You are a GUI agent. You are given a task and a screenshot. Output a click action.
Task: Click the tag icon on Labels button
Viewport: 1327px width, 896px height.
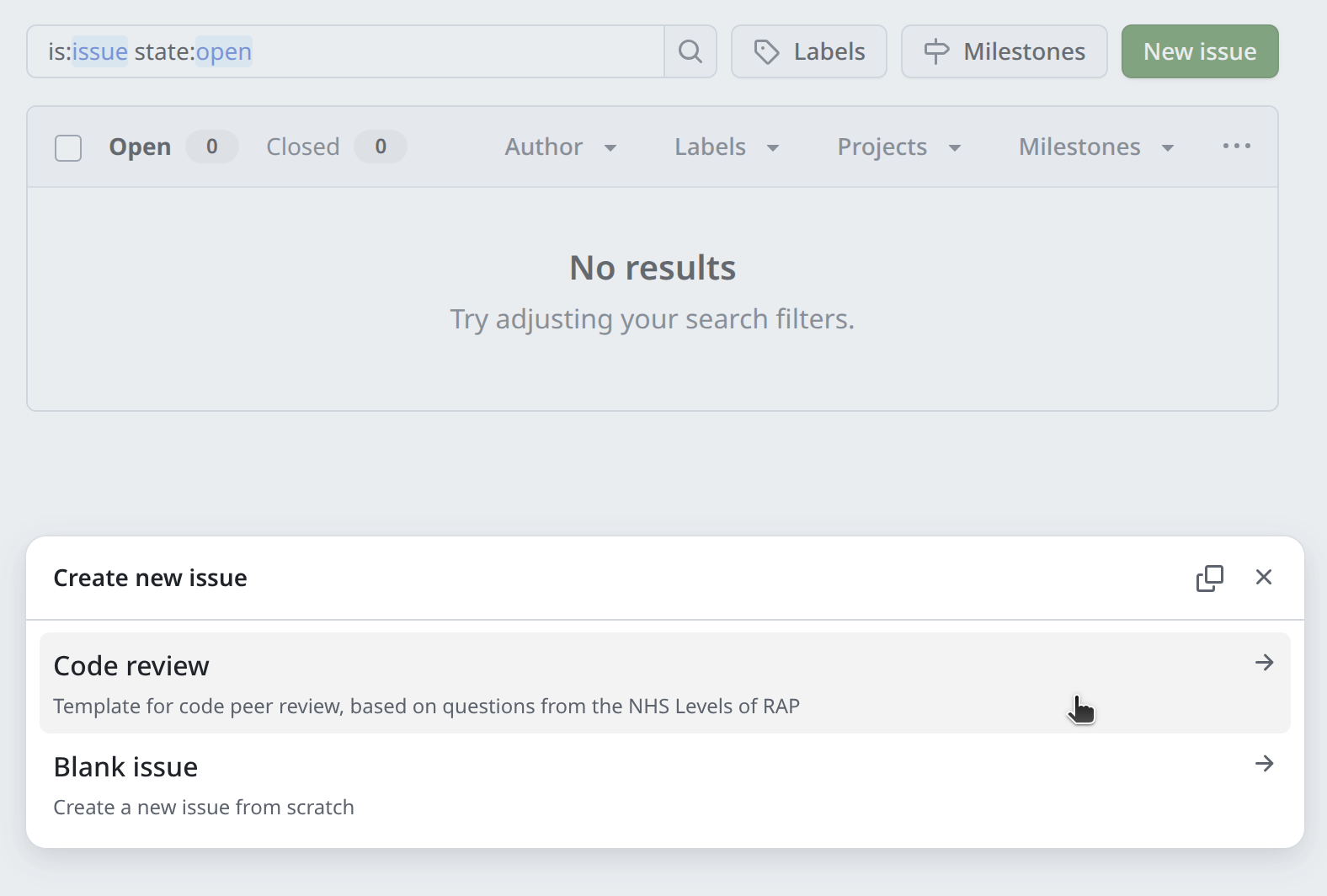tap(766, 52)
